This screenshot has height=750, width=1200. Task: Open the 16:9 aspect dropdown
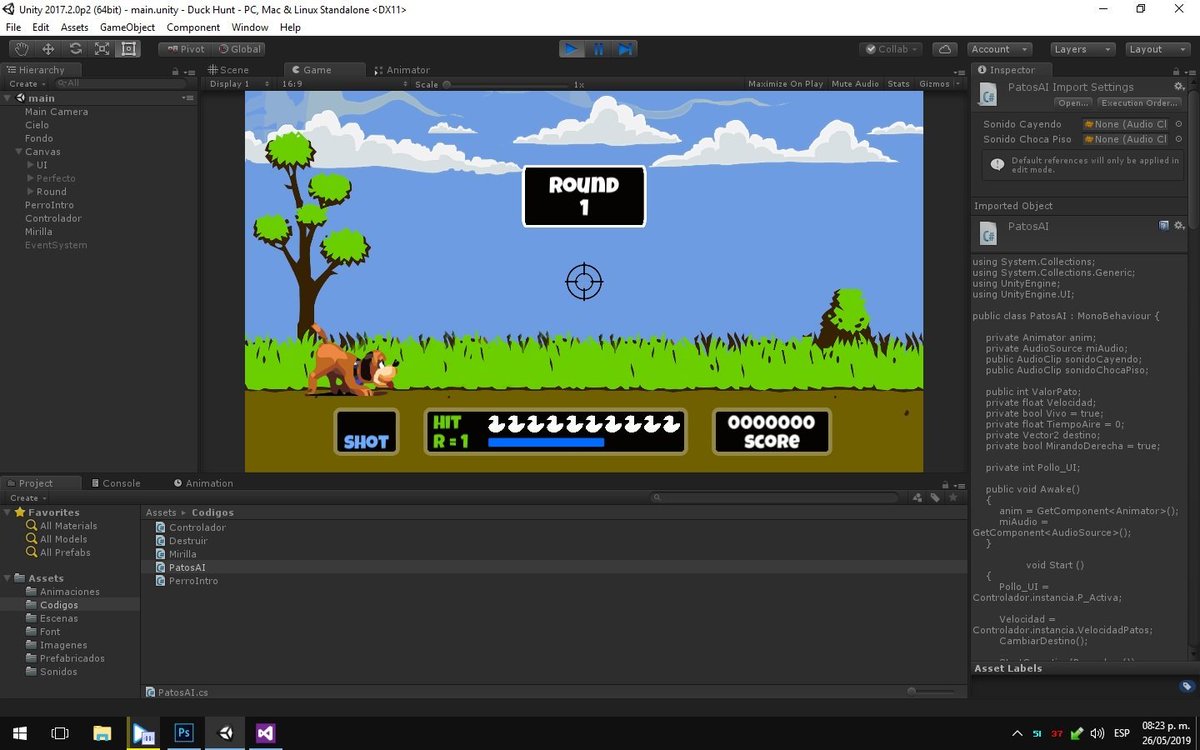click(343, 84)
